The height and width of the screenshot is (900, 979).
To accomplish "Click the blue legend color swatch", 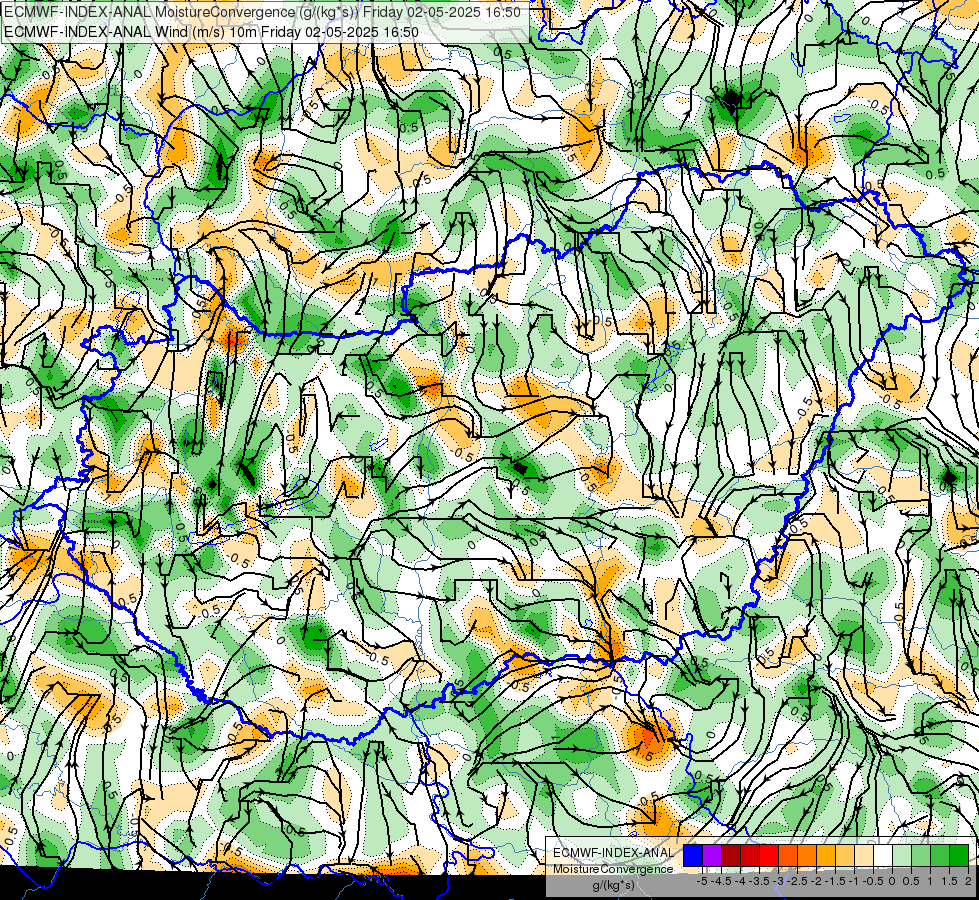I will [693, 855].
